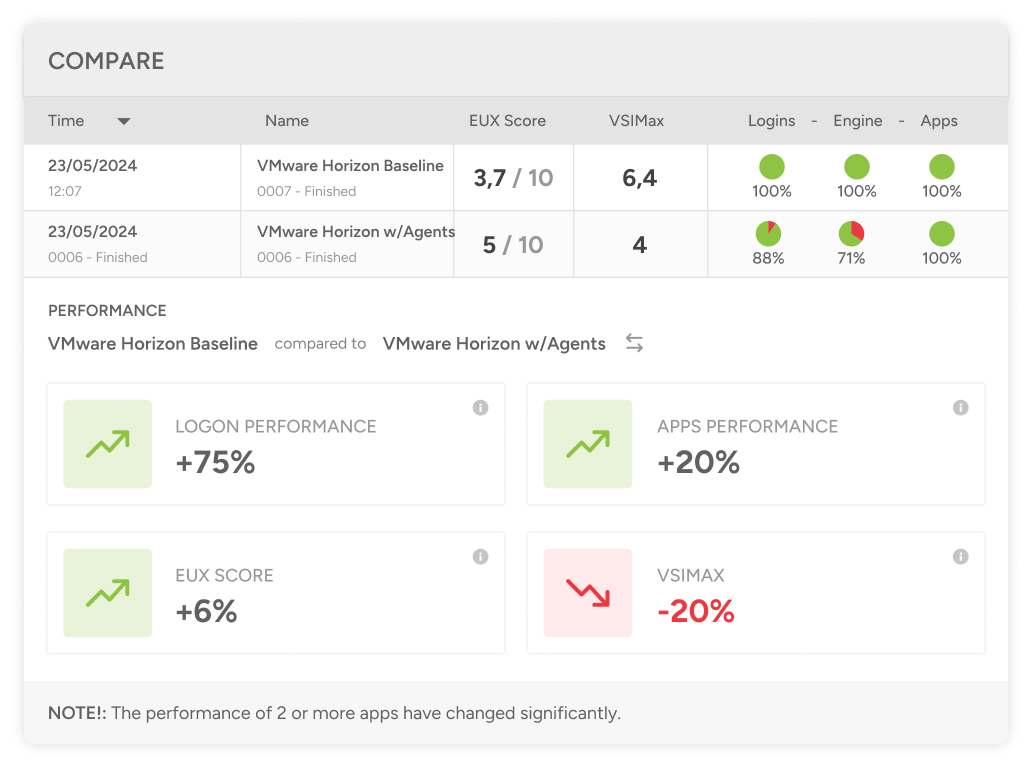
Task: Click the +75% logon performance value
Action: pyautogui.click(x=216, y=462)
